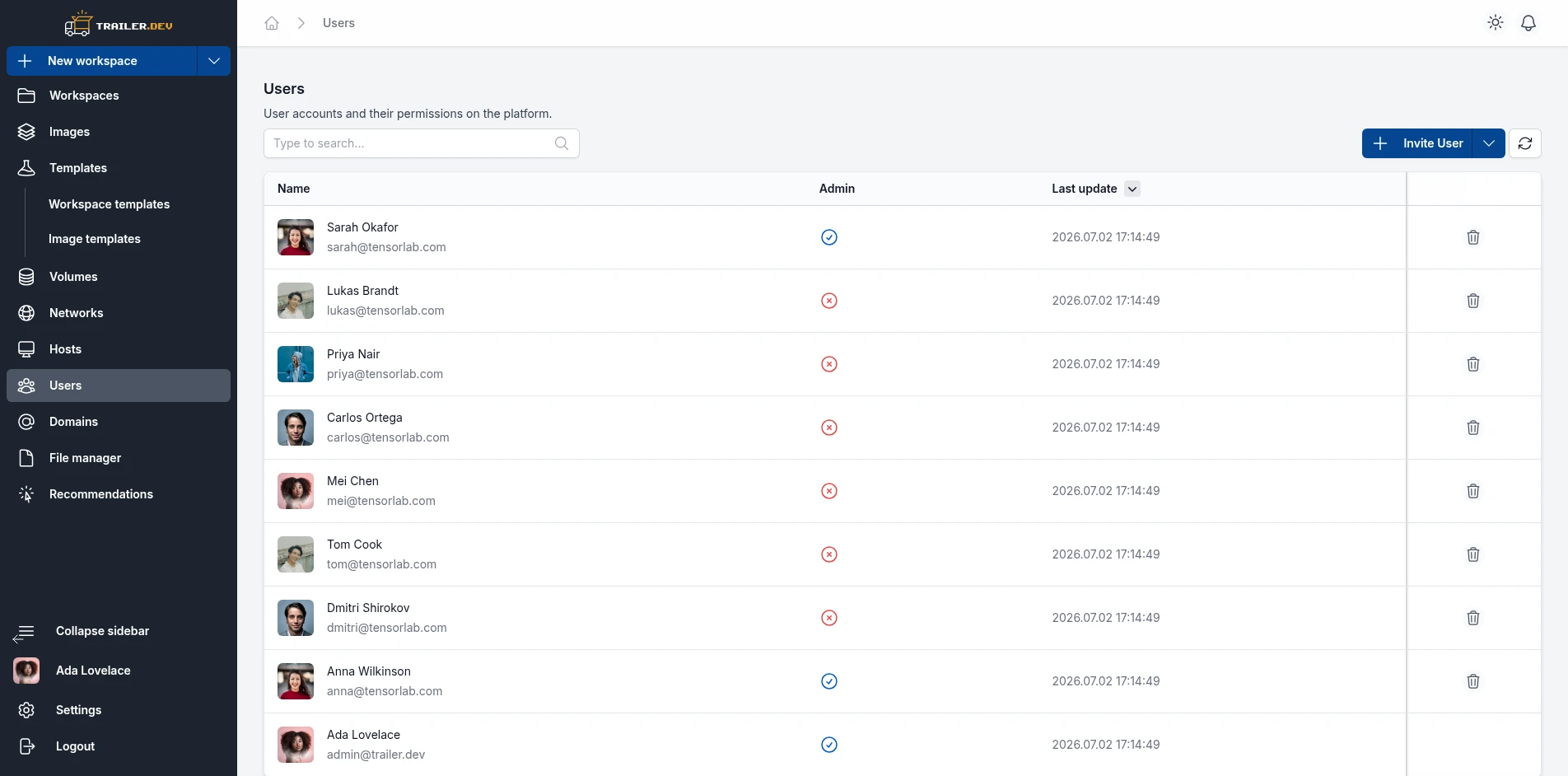The width and height of the screenshot is (1568, 776).
Task: Delete Lukas Brandt using trash icon
Action: point(1473,301)
